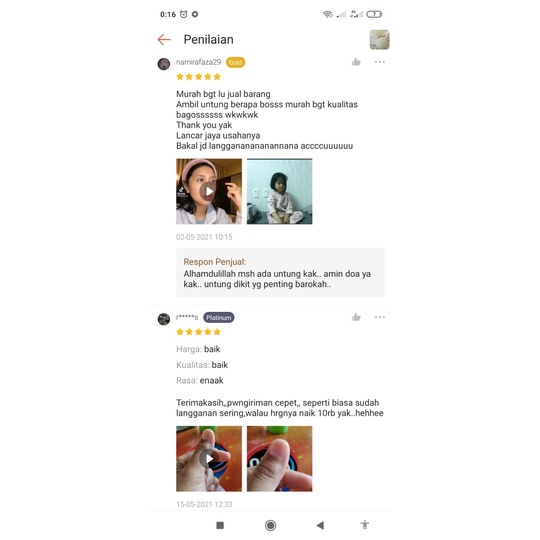Tap the Android home circle button
This screenshot has width=540, height=540.
point(270,525)
